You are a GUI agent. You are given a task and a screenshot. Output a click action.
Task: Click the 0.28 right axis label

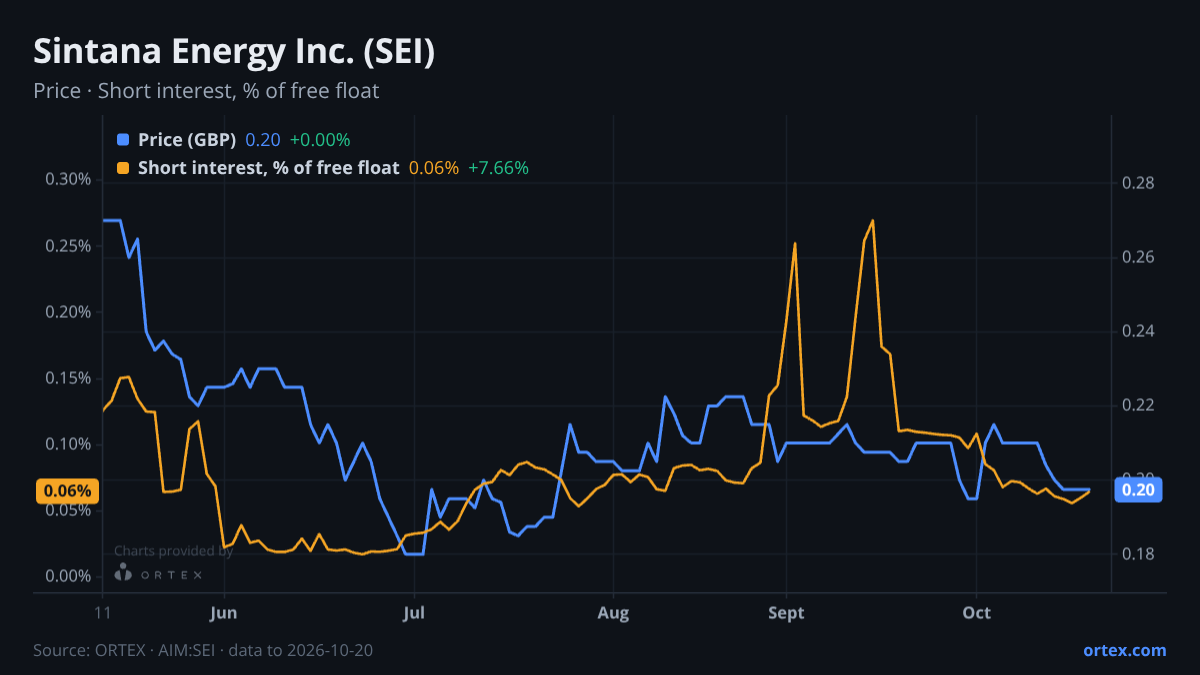pos(1139,183)
